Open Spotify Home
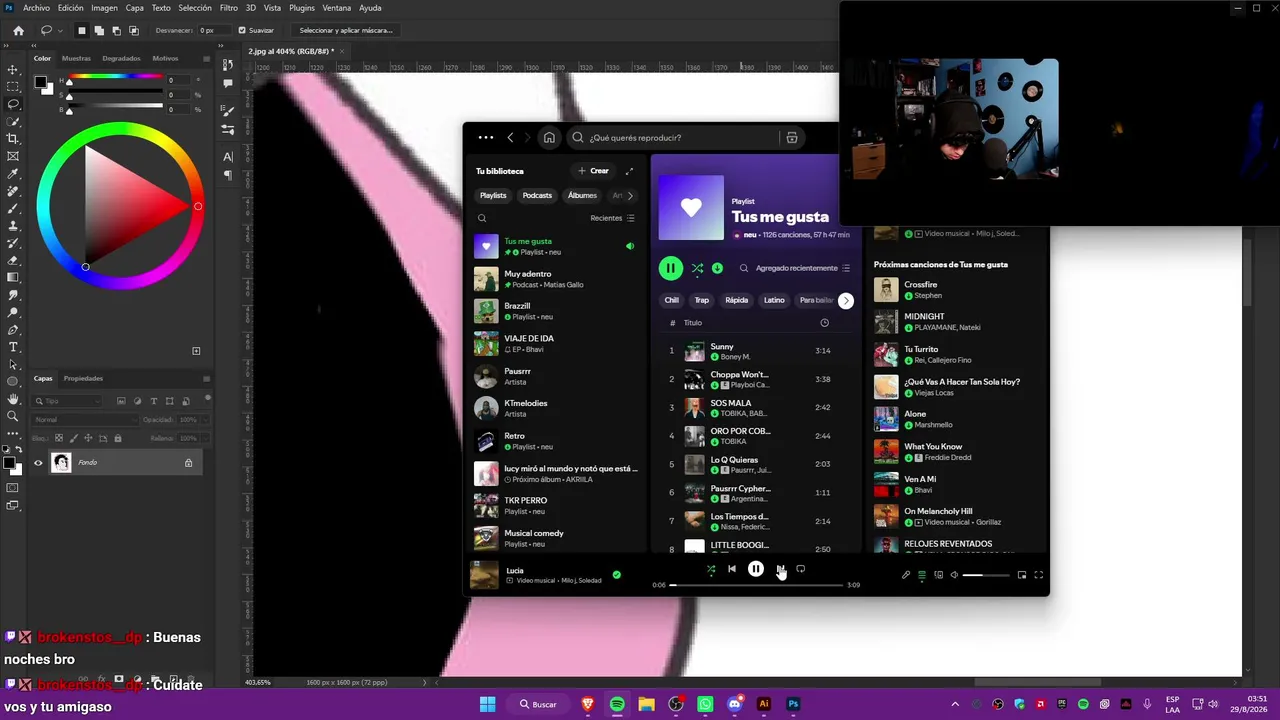Image resolution: width=1280 pixels, height=720 pixels. click(549, 138)
